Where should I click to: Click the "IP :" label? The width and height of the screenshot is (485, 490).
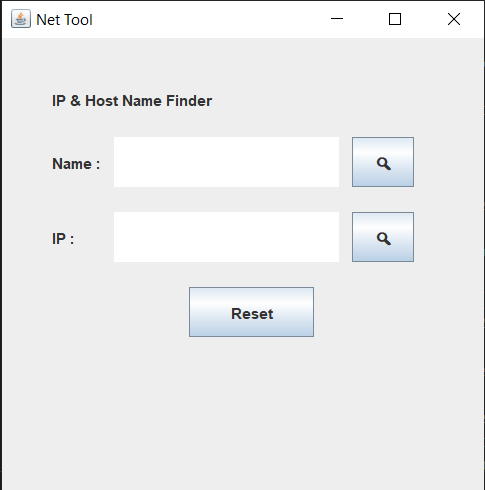[63, 239]
